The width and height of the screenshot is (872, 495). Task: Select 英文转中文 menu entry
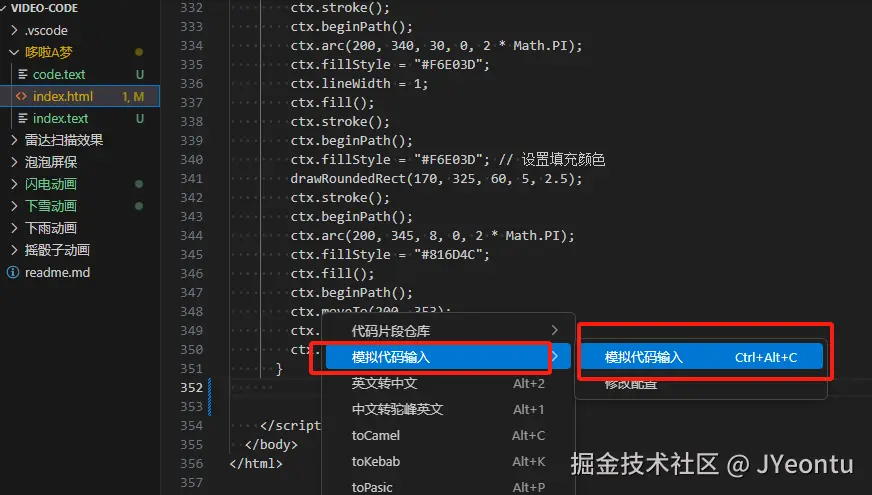pos(448,383)
